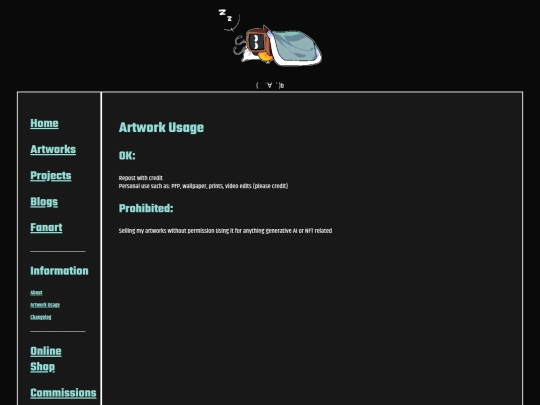Open the About information link

coord(36,293)
